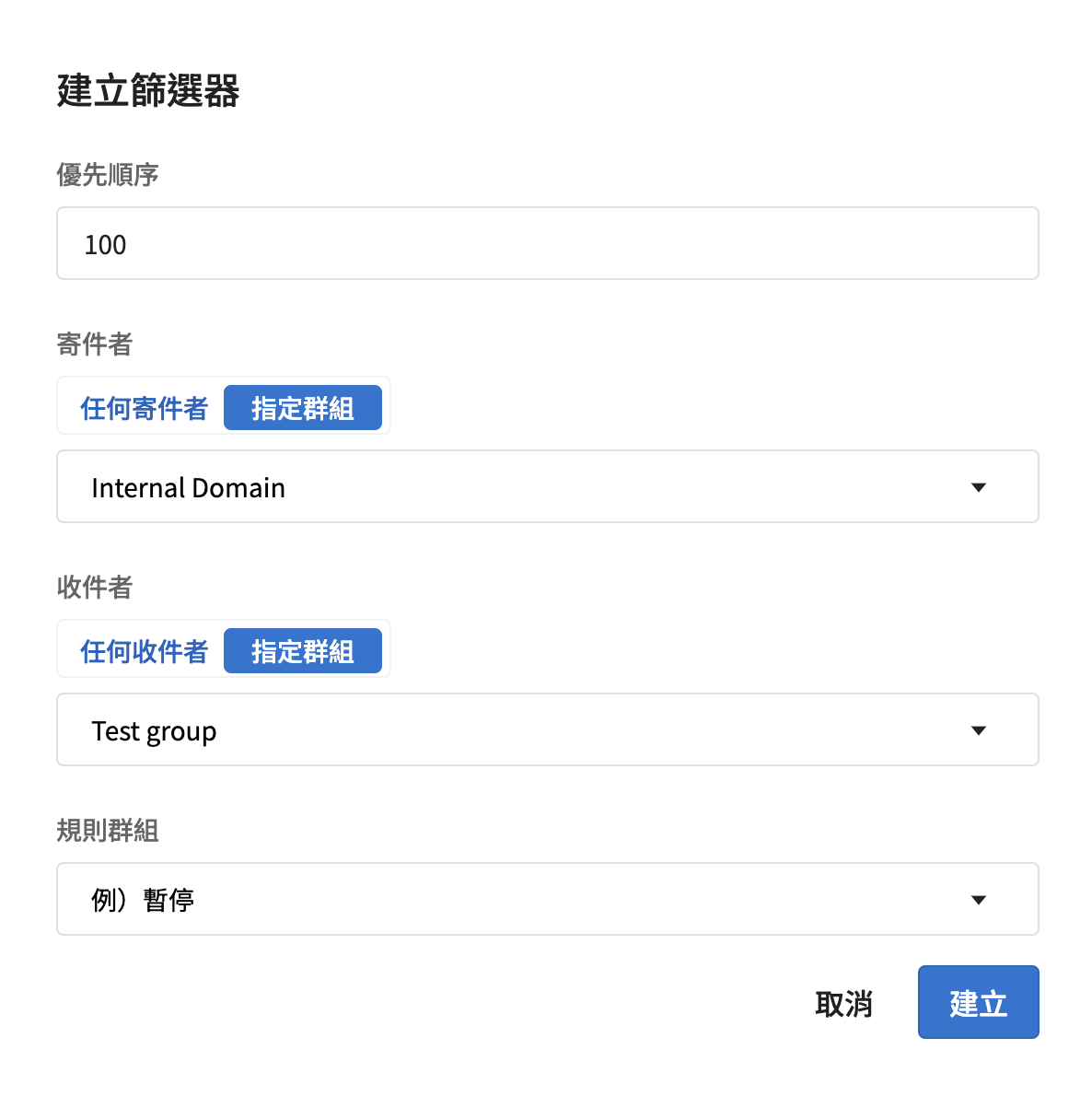Cancel the dialog with 取消
The height and width of the screenshot is (1096, 1092).
pos(843,1004)
